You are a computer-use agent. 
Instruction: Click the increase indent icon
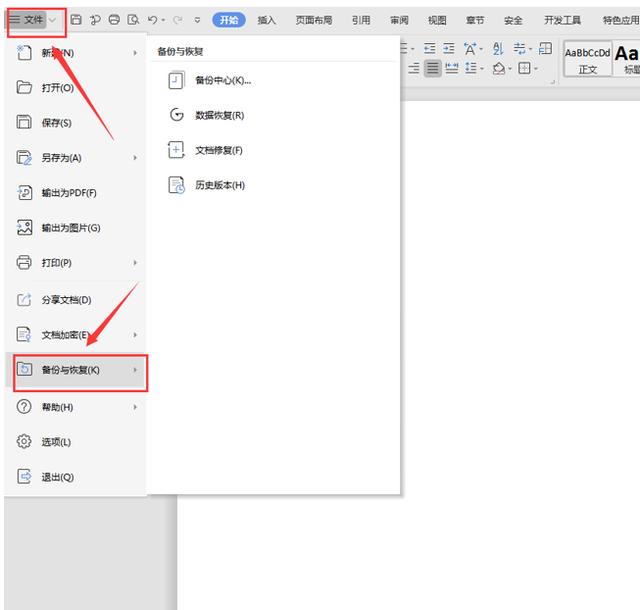point(449,49)
